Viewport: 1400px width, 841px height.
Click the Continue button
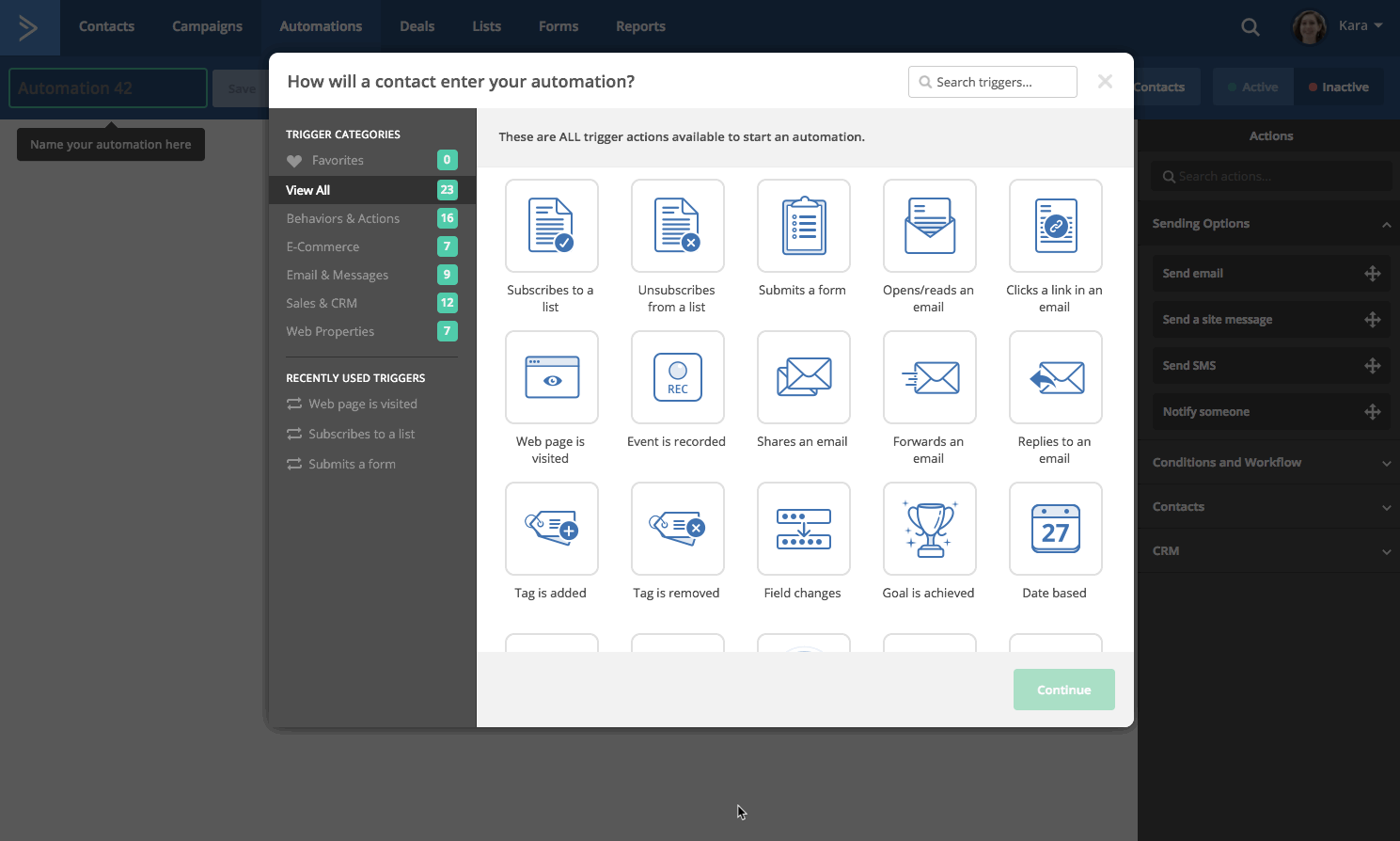(1063, 690)
